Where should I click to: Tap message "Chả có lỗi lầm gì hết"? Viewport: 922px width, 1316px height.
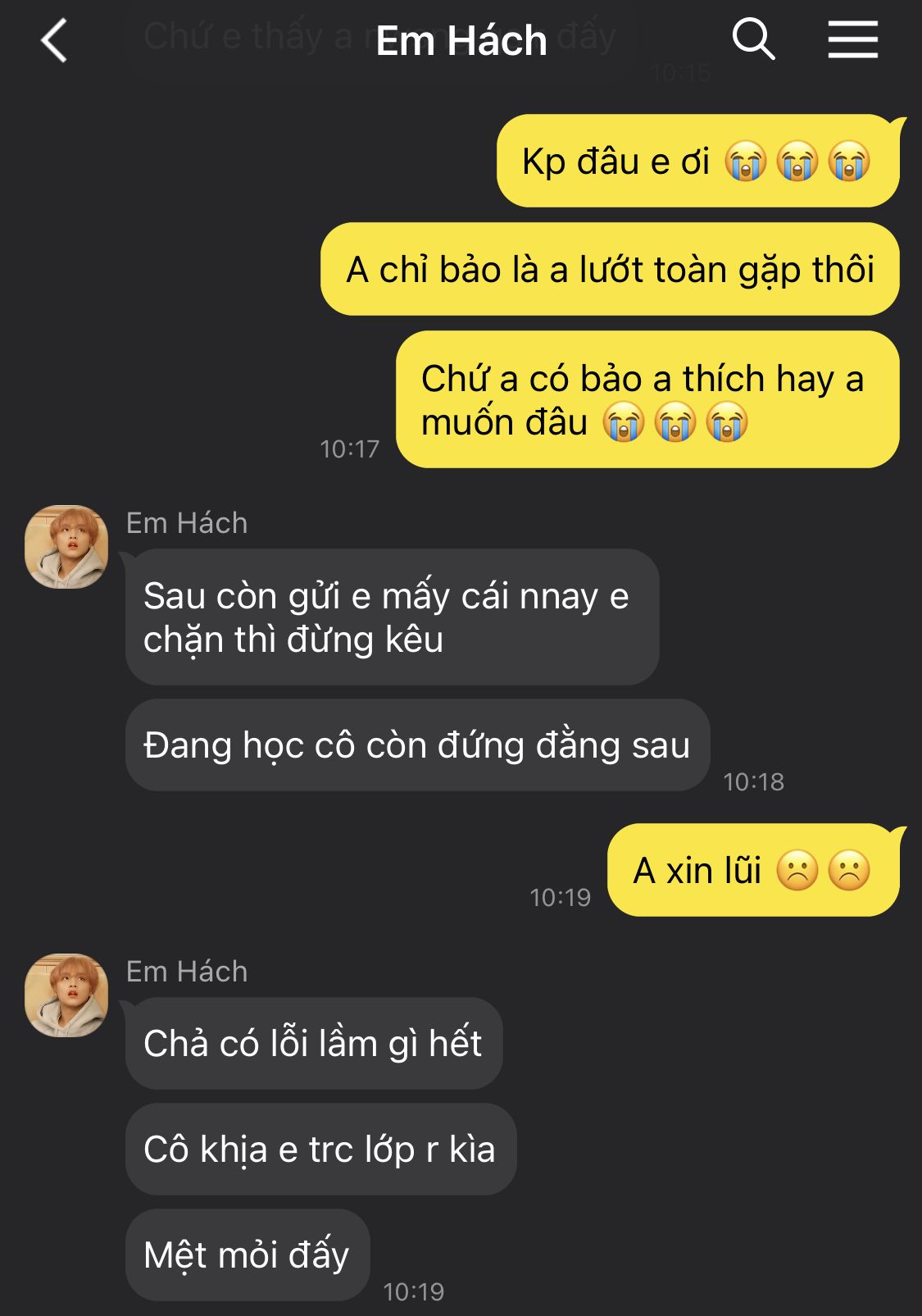313,1043
